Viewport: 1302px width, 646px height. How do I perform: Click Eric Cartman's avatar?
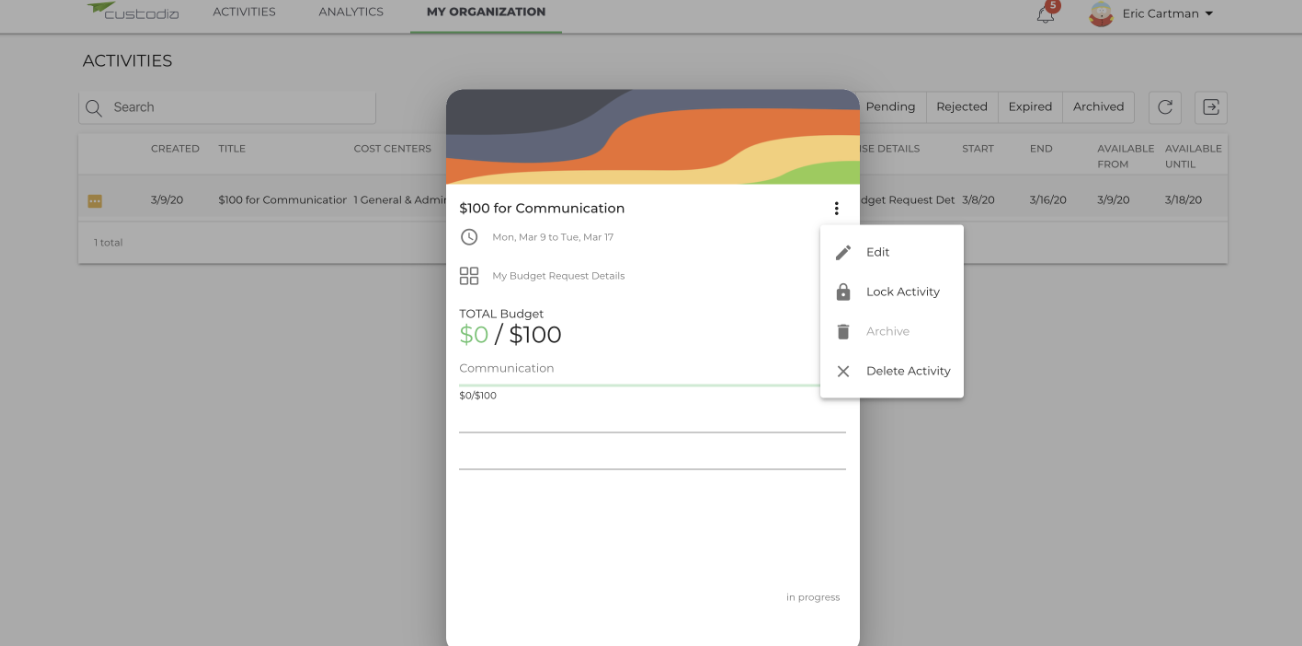pyautogui.click(x=1101, y=14)
